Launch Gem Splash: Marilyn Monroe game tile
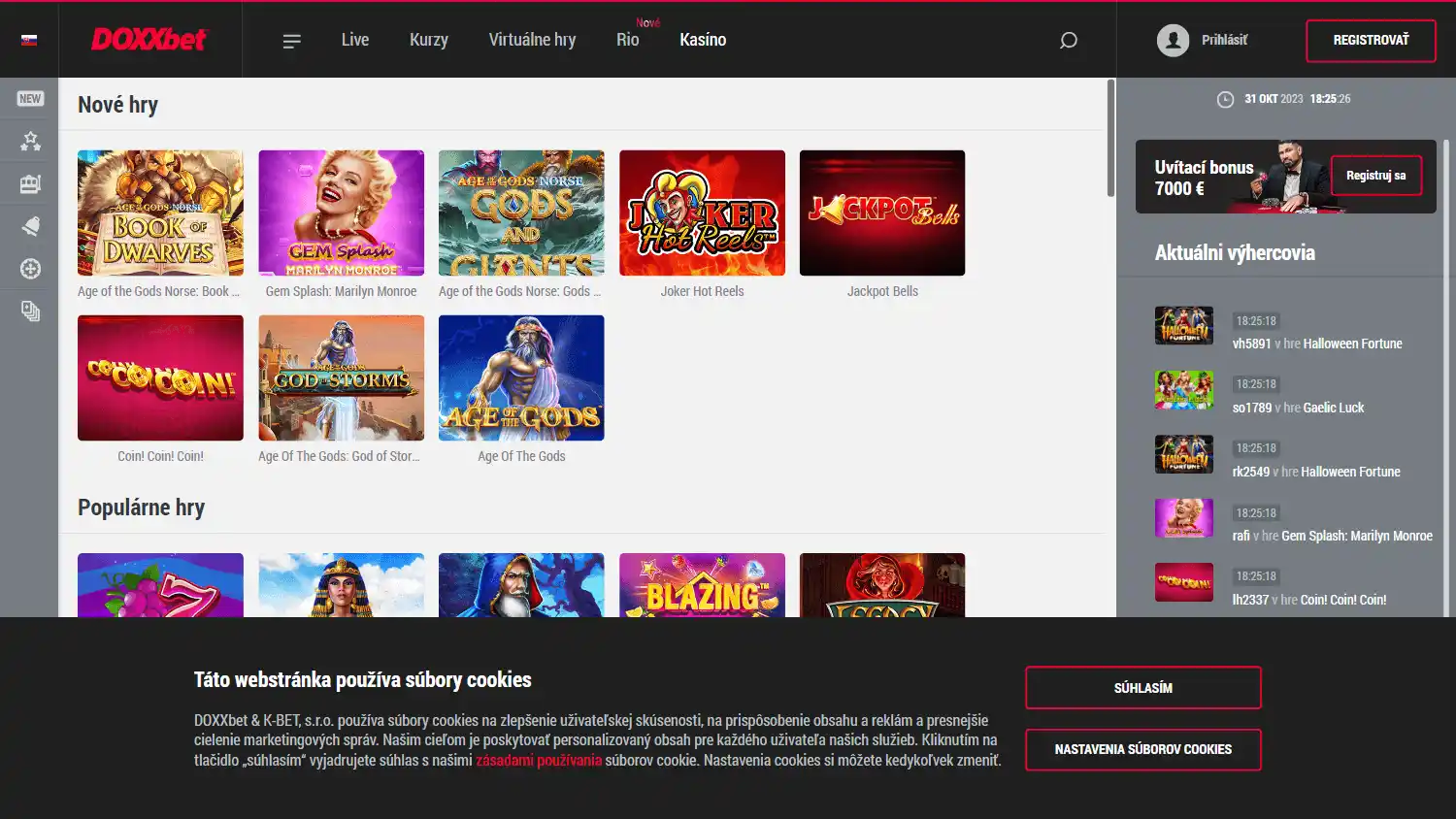Screen dimensions: 1456x819 [341, 213]
